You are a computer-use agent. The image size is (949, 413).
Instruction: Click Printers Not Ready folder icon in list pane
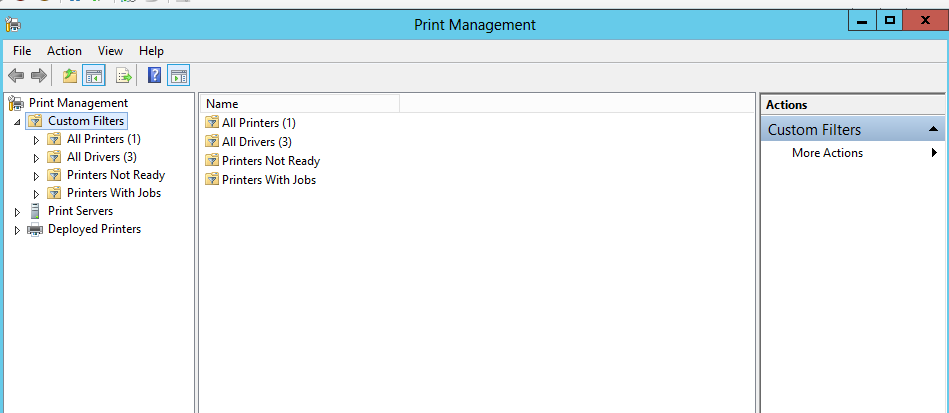click(212, 161)
